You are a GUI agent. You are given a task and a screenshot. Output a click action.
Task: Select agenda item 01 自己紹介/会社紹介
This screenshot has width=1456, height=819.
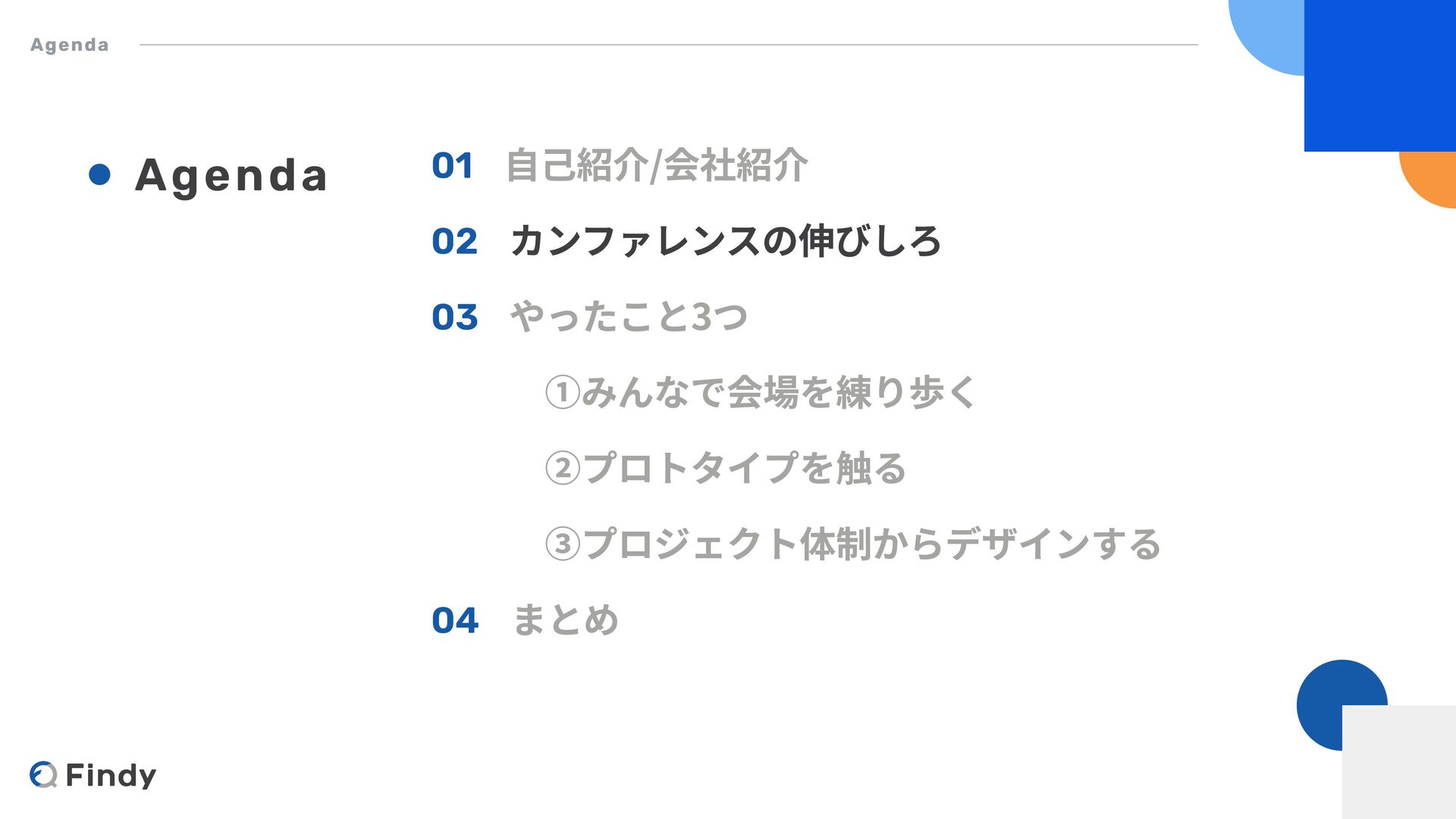656,165
